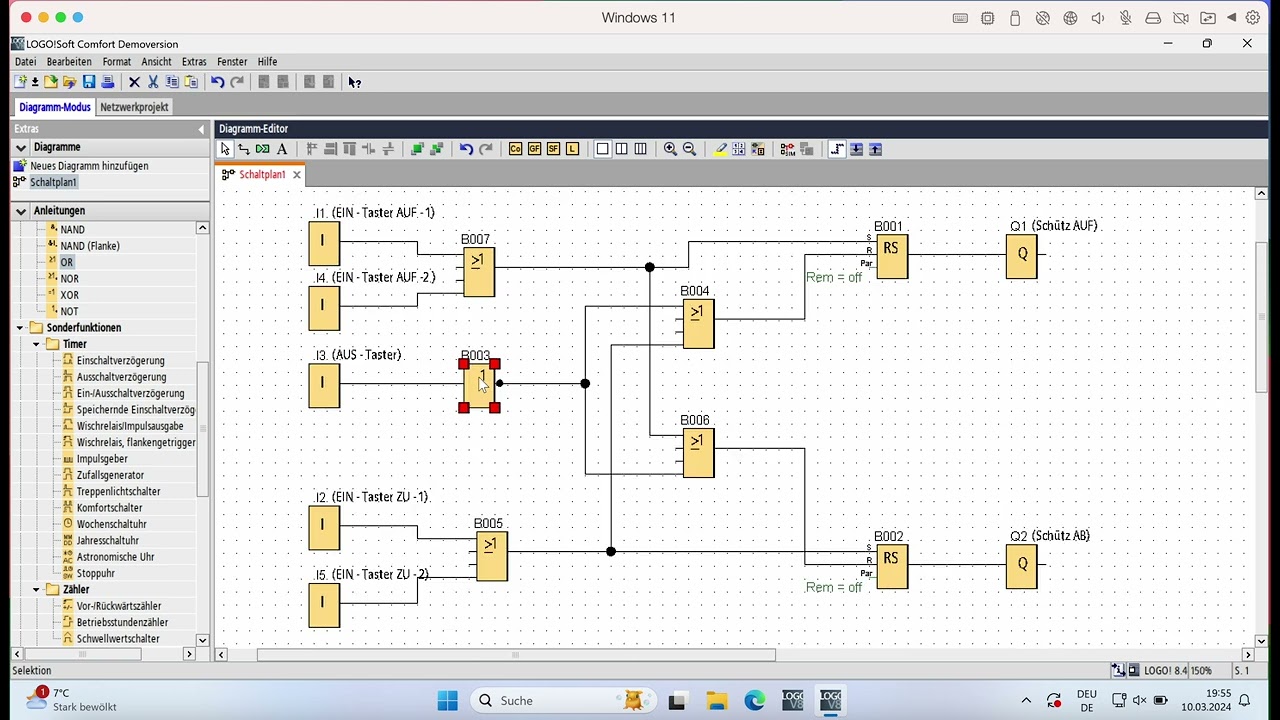
Task: Switch to single-window view layout
Action: point(602,149)
